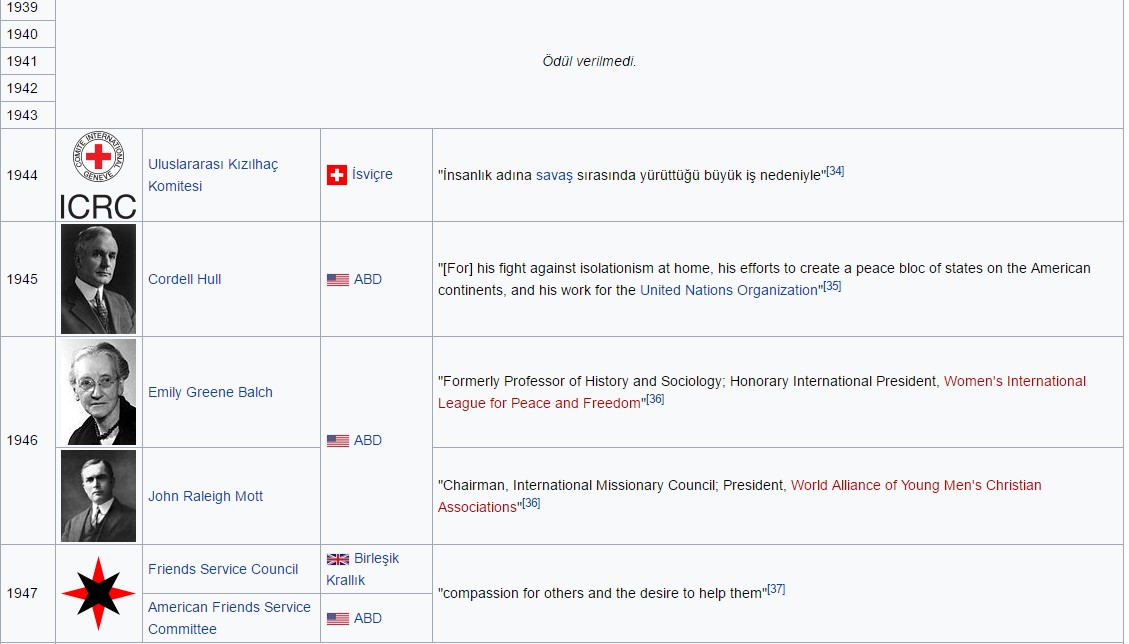The height and width of the screenshot is (644, 1129).
Task: Select the year cell 1942
Action: [x=27, y=88]
